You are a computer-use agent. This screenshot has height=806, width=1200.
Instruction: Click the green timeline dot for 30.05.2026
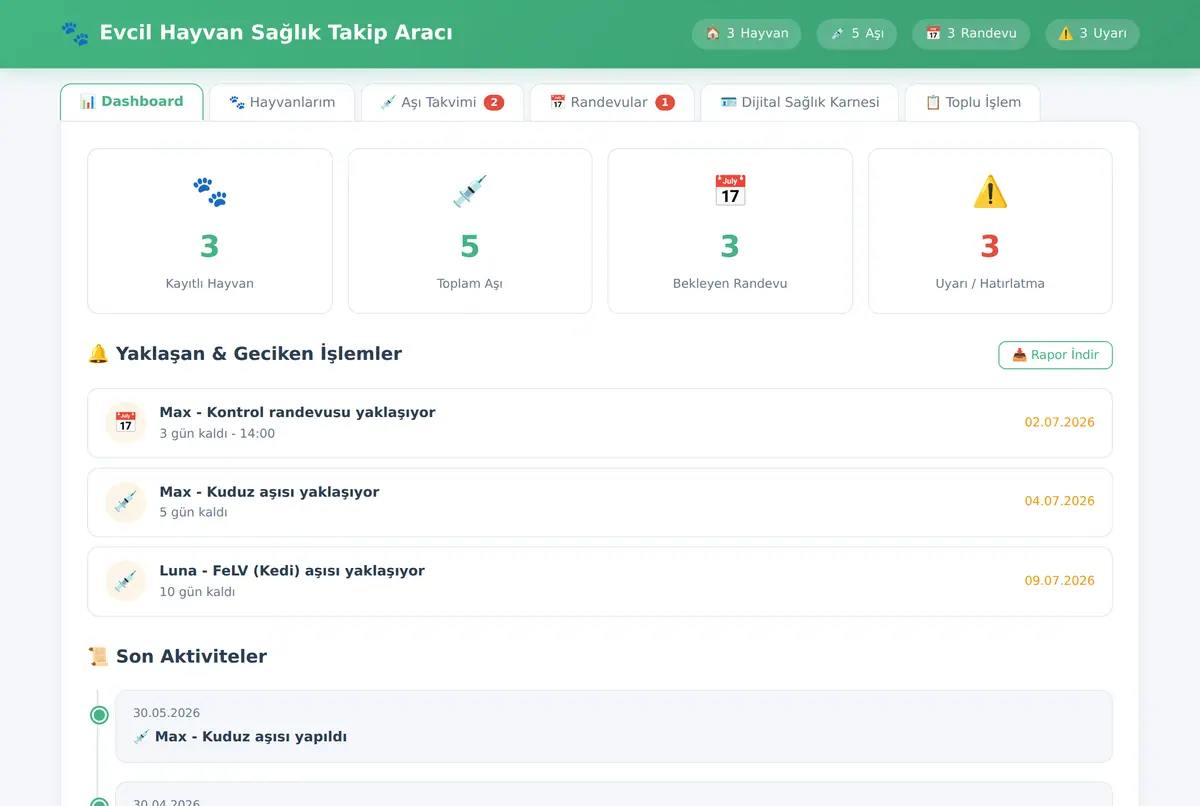99,715
